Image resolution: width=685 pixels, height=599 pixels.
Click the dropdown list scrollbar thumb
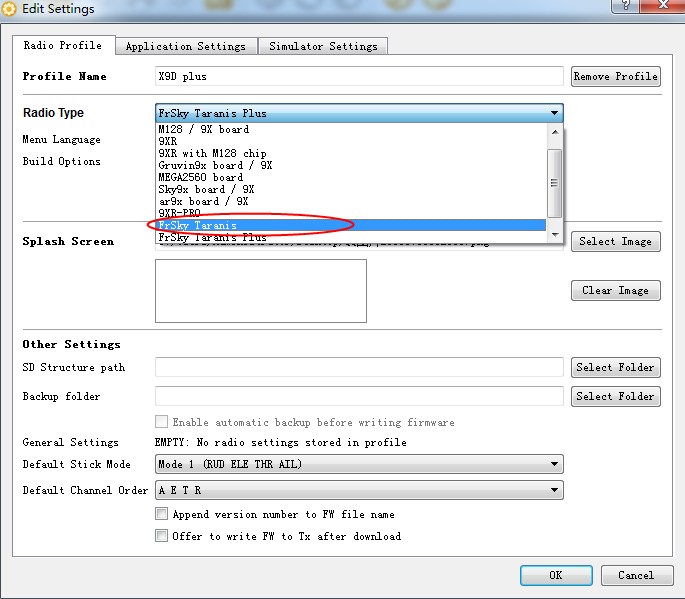[555, 183]
